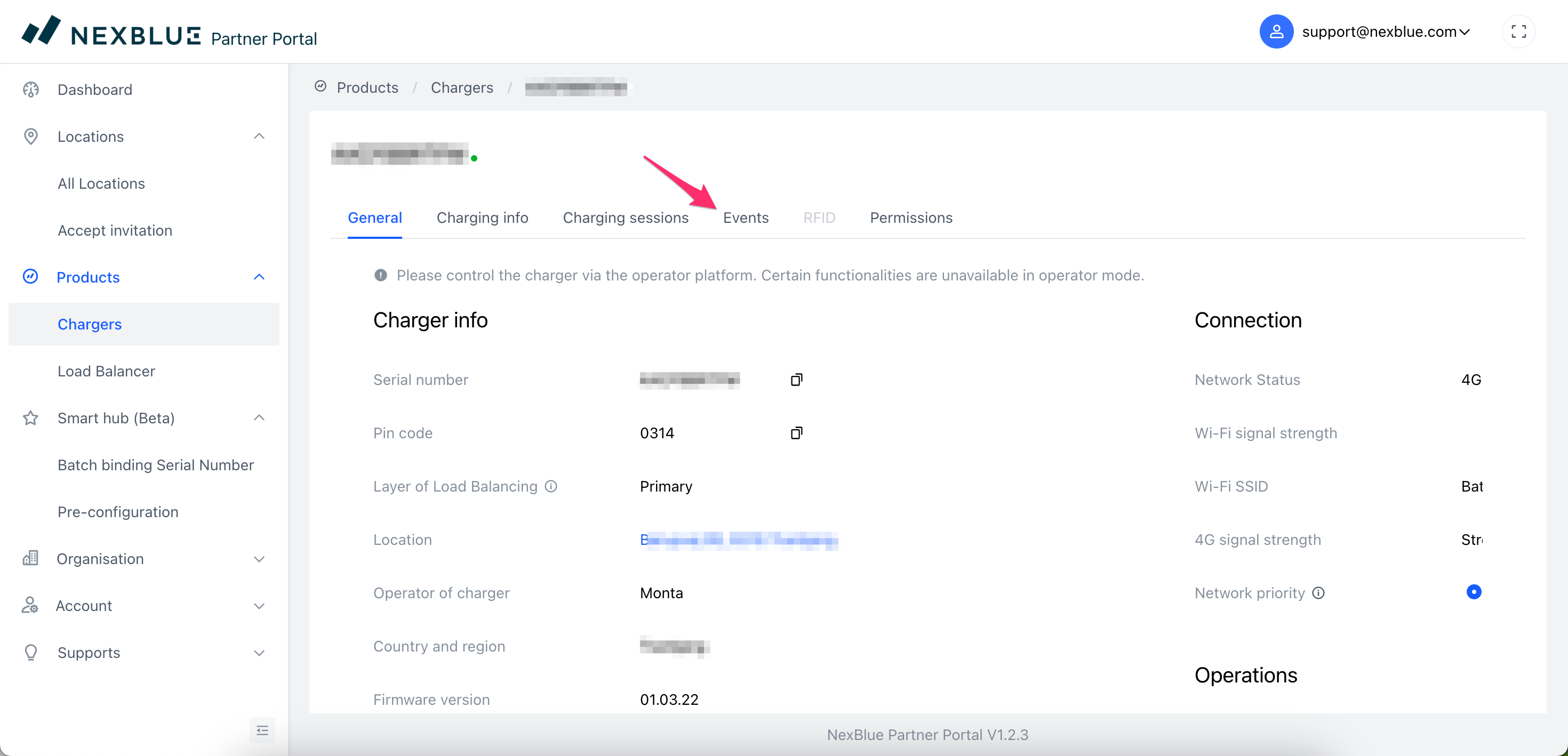Click info icon beside Layer of Load Balancing
Image resolution: width=1568 pixels, height=756 pixels.
(551, 486)
